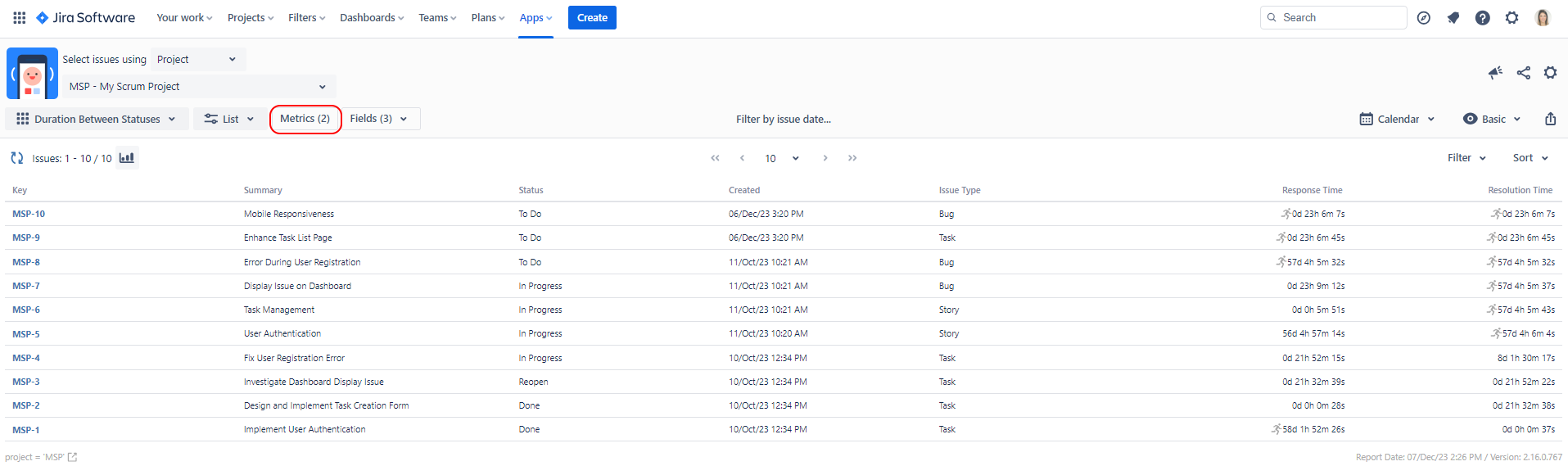
Task: Open Jira notifications bell icon
Action: [1453, 17]
